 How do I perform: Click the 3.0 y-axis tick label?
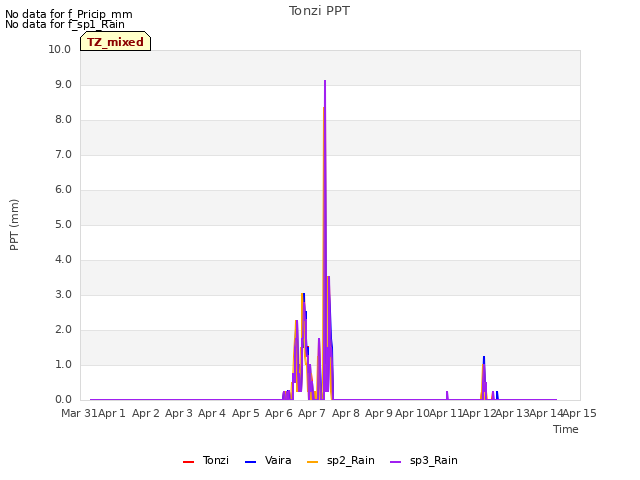pyautogui.click(x=63, y=295)
